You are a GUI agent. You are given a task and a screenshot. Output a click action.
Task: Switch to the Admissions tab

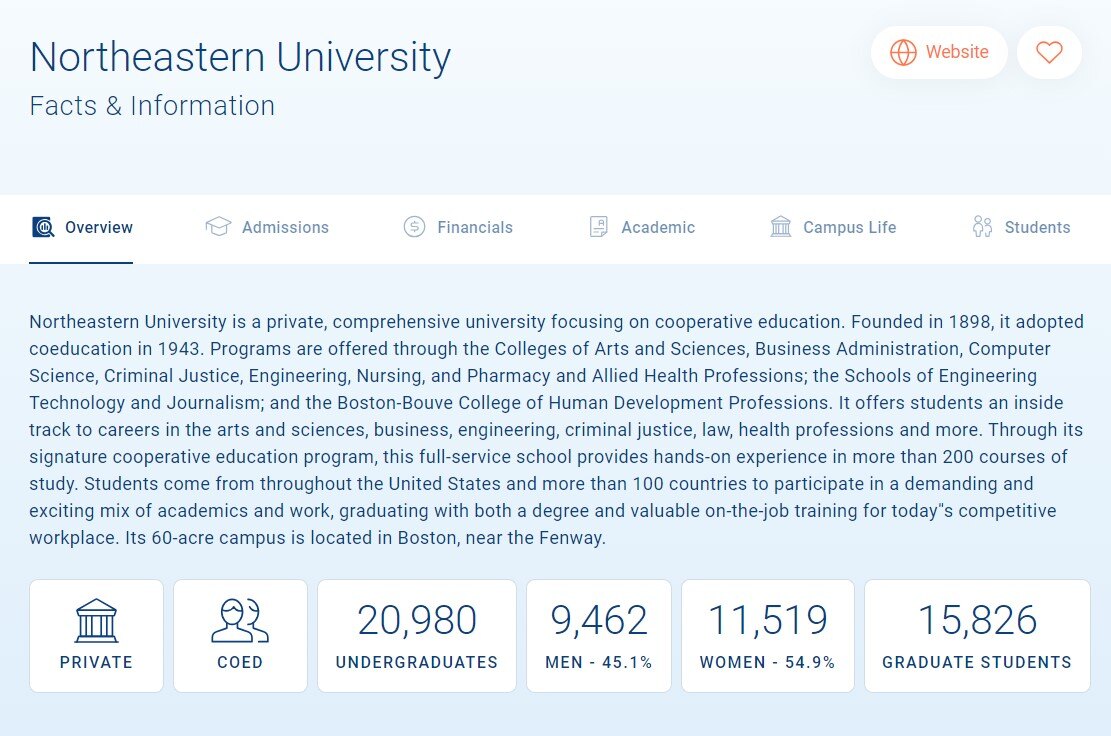285,228
